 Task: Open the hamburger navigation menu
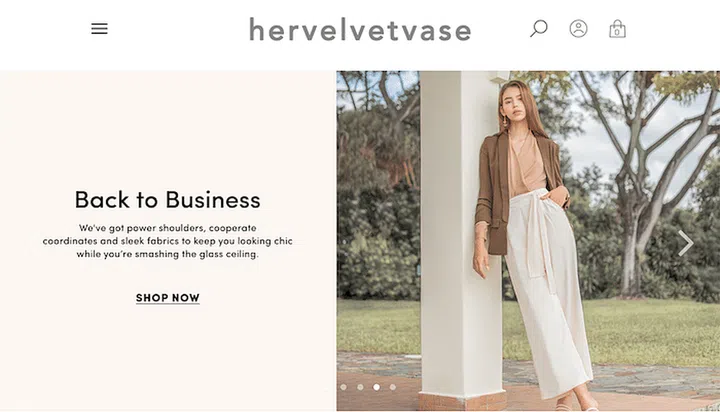(x=99, y=28)
